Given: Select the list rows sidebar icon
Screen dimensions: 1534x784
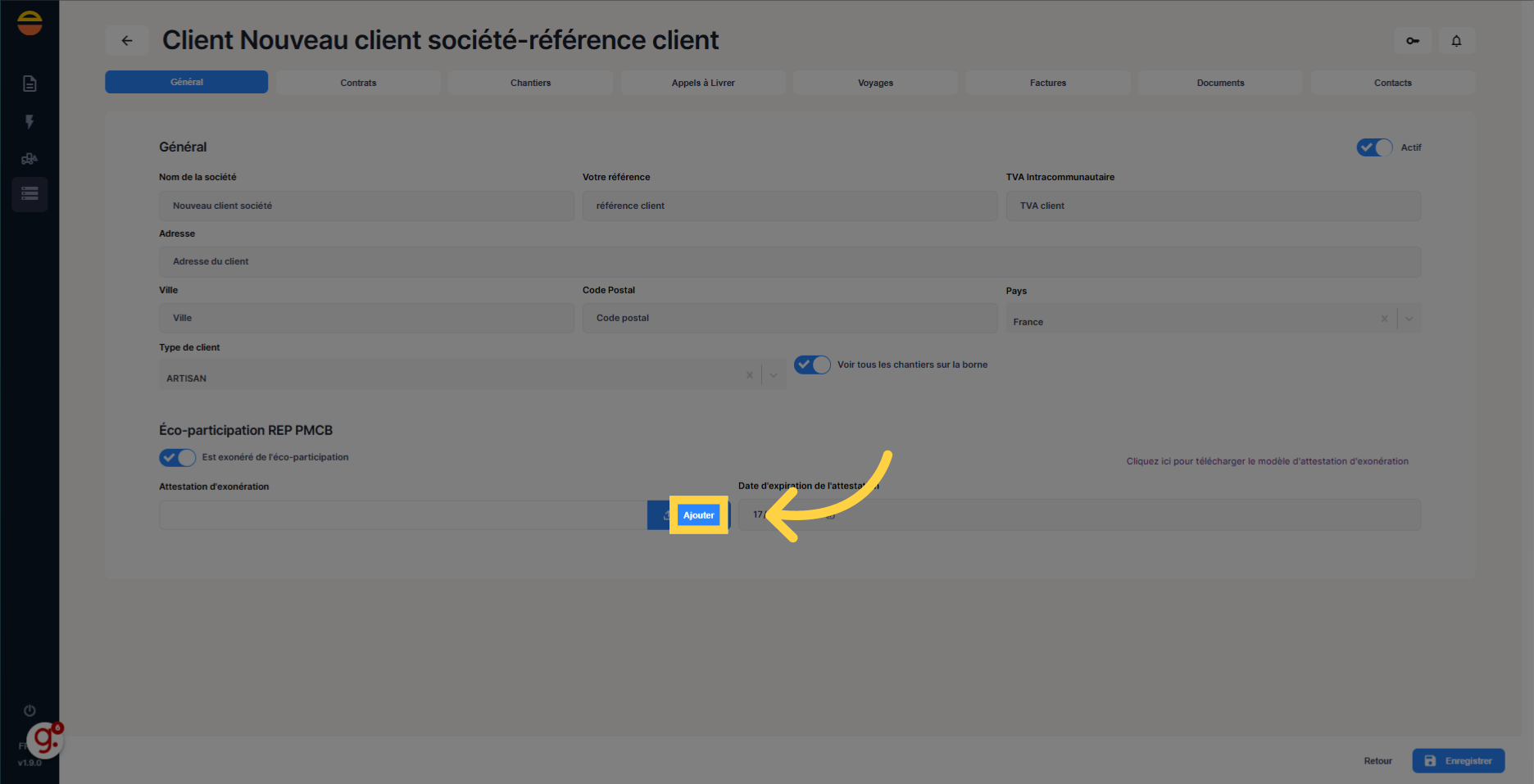Looking at the screenshot, I should (x=29, y=194).
